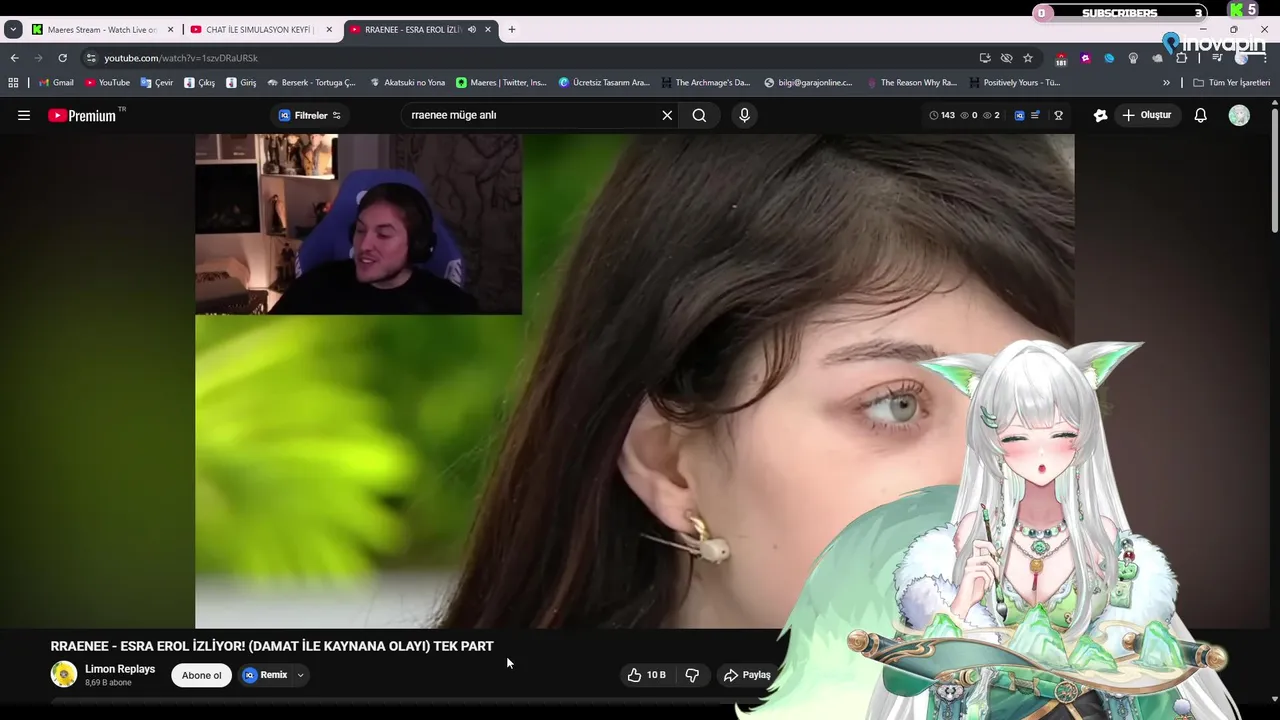Open the media control icon in toolbar
Screen dimensions: 1280x720
pyautogui.click(x=1217, y=58)
